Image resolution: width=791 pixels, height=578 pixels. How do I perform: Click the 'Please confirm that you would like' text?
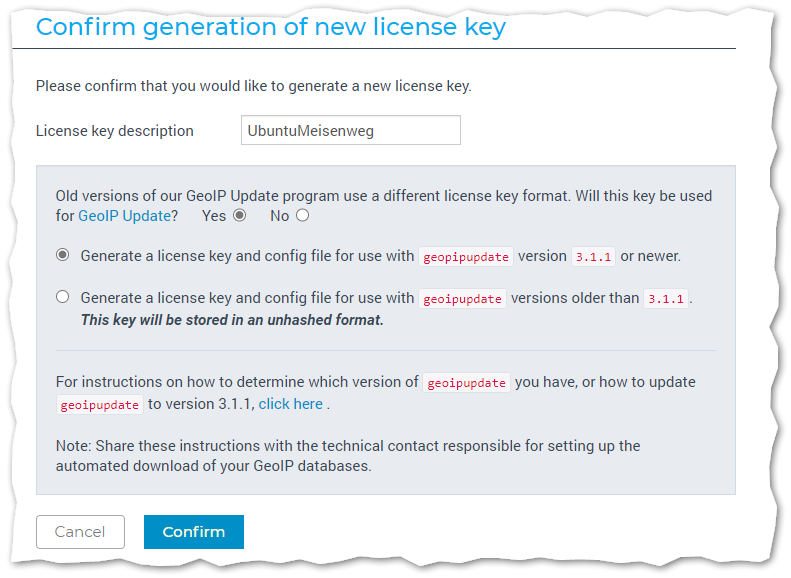pyautogui.click(x=253, y=86)
